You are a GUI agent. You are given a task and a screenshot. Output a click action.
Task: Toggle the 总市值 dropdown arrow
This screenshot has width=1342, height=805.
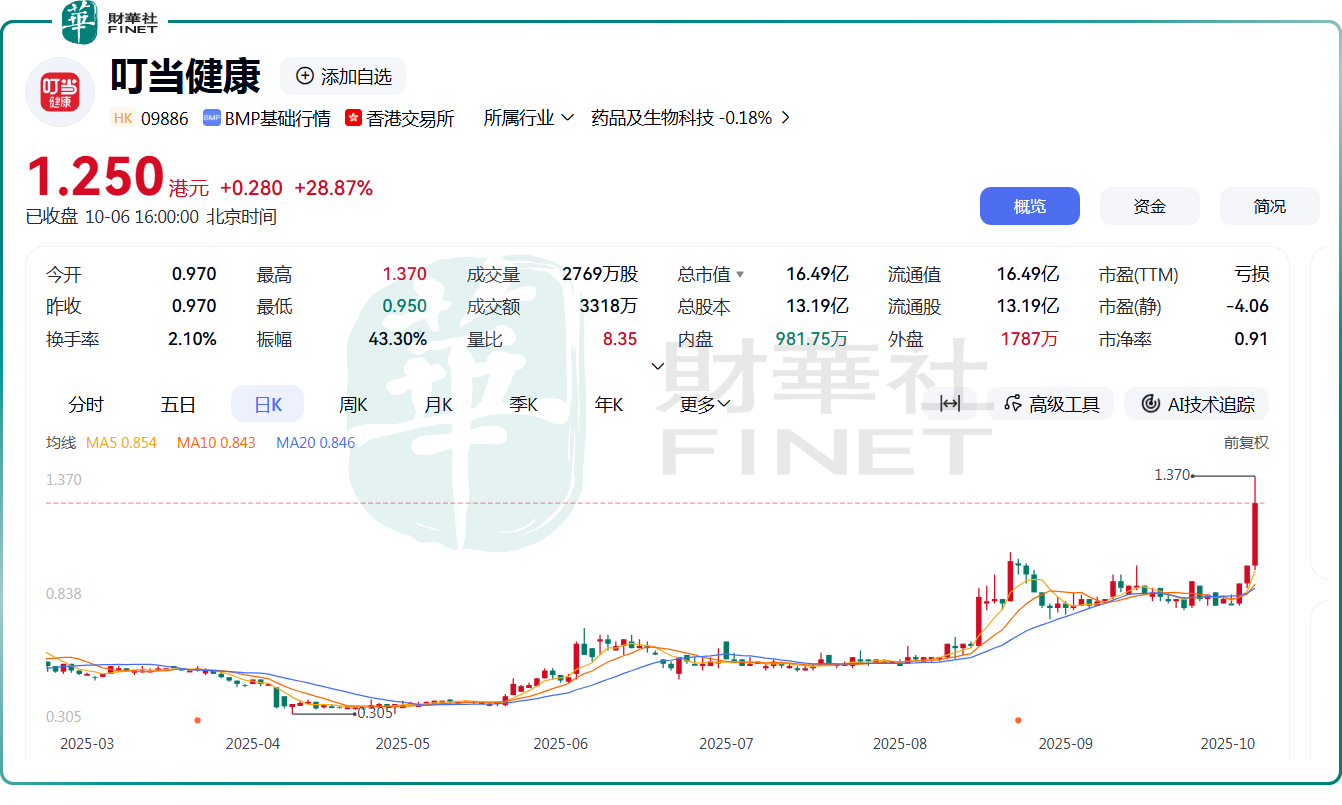pos(740,275)
